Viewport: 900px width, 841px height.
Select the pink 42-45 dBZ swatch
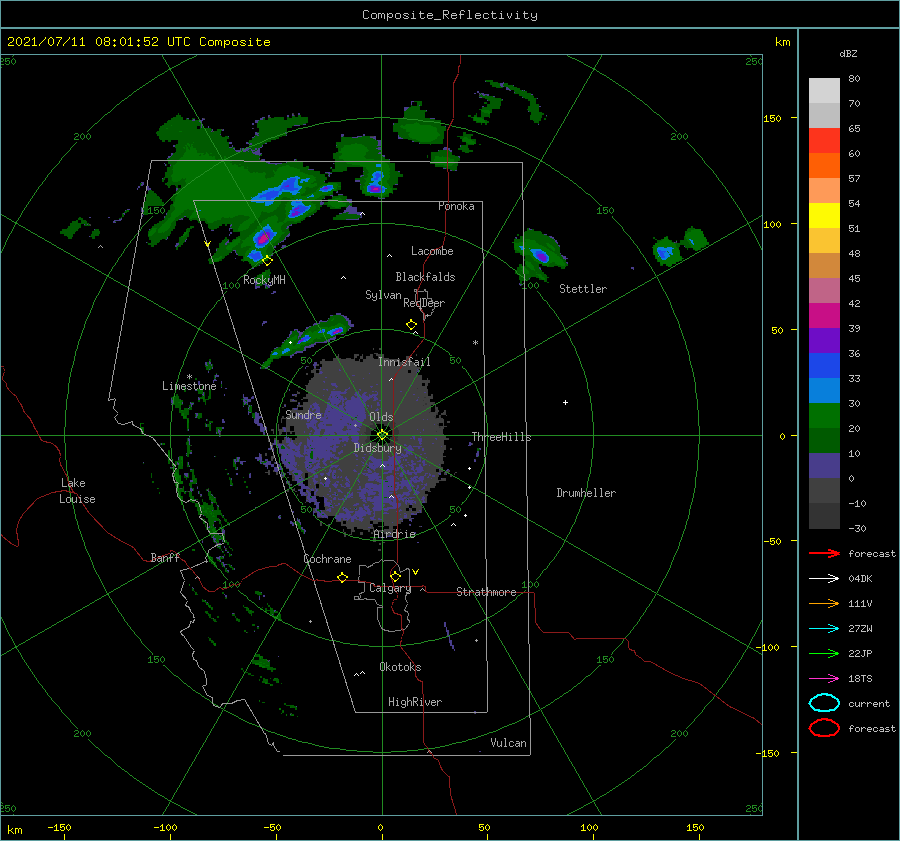click(824, 291)
